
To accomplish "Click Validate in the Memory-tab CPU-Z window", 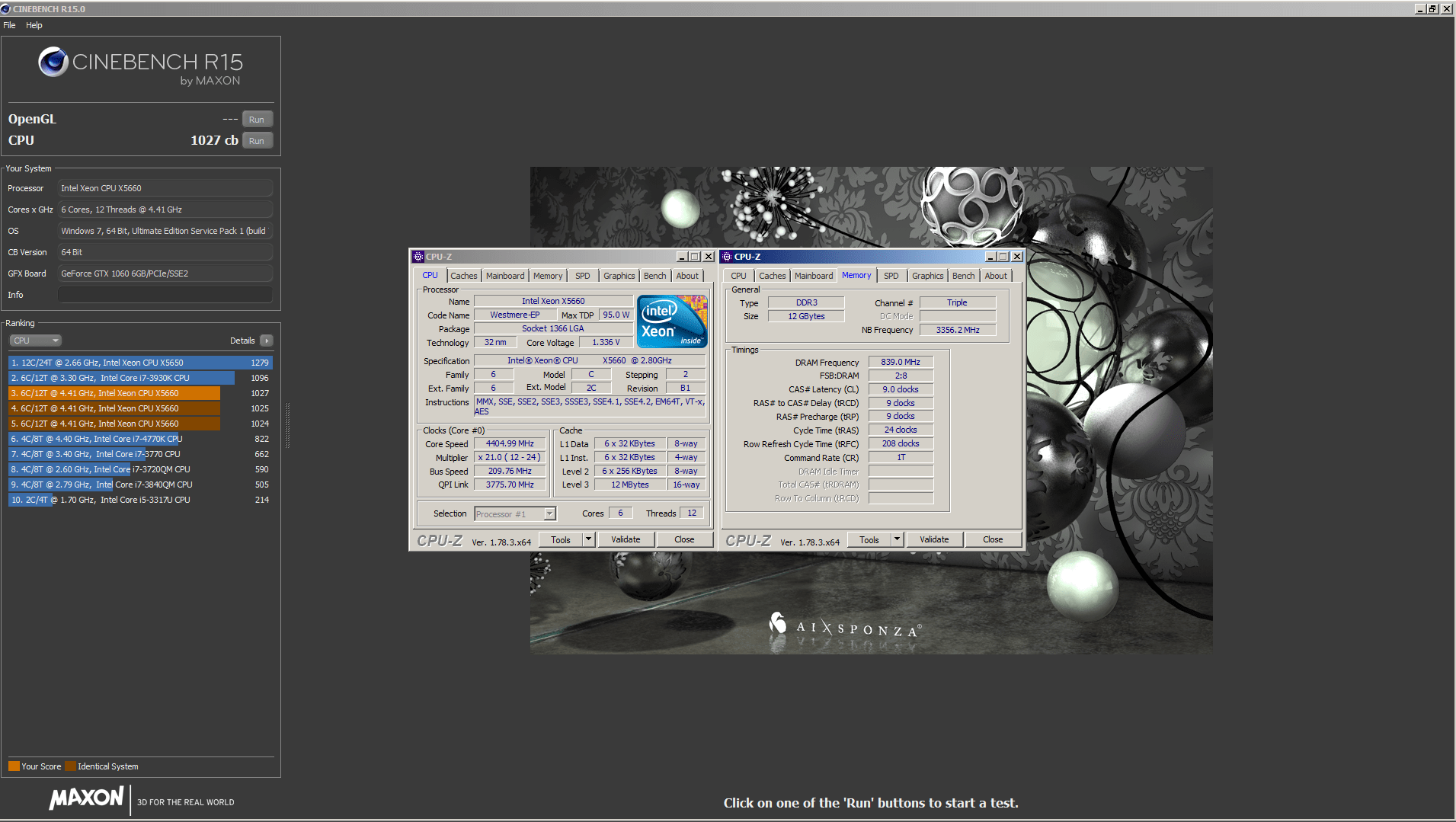I will tap(934, 539).
